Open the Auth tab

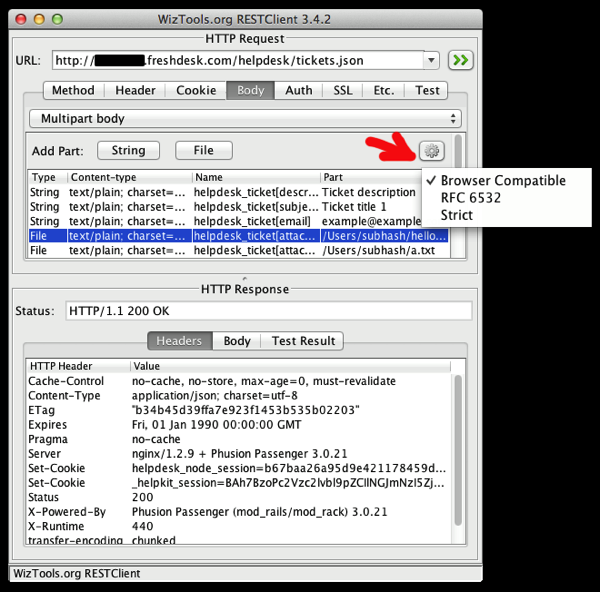click(x=299, y=90)
